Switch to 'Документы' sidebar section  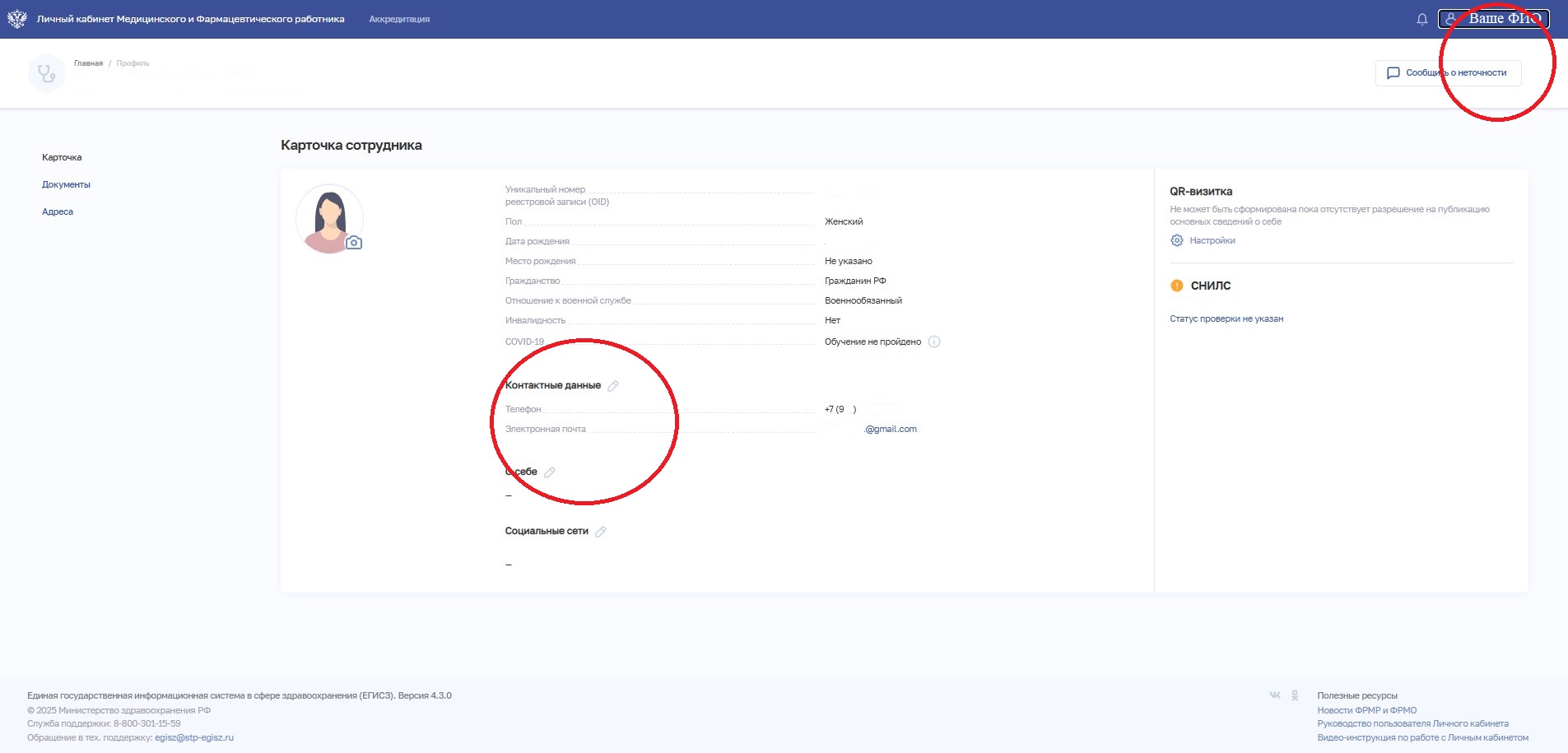[x=66, y=184]
